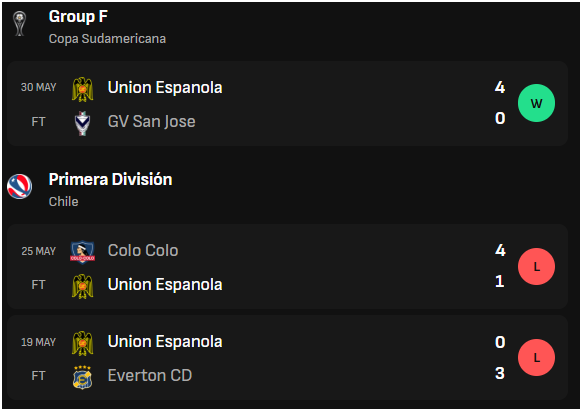
Task: Click the GV San Jose club crest
Action: tap(82, 123)
